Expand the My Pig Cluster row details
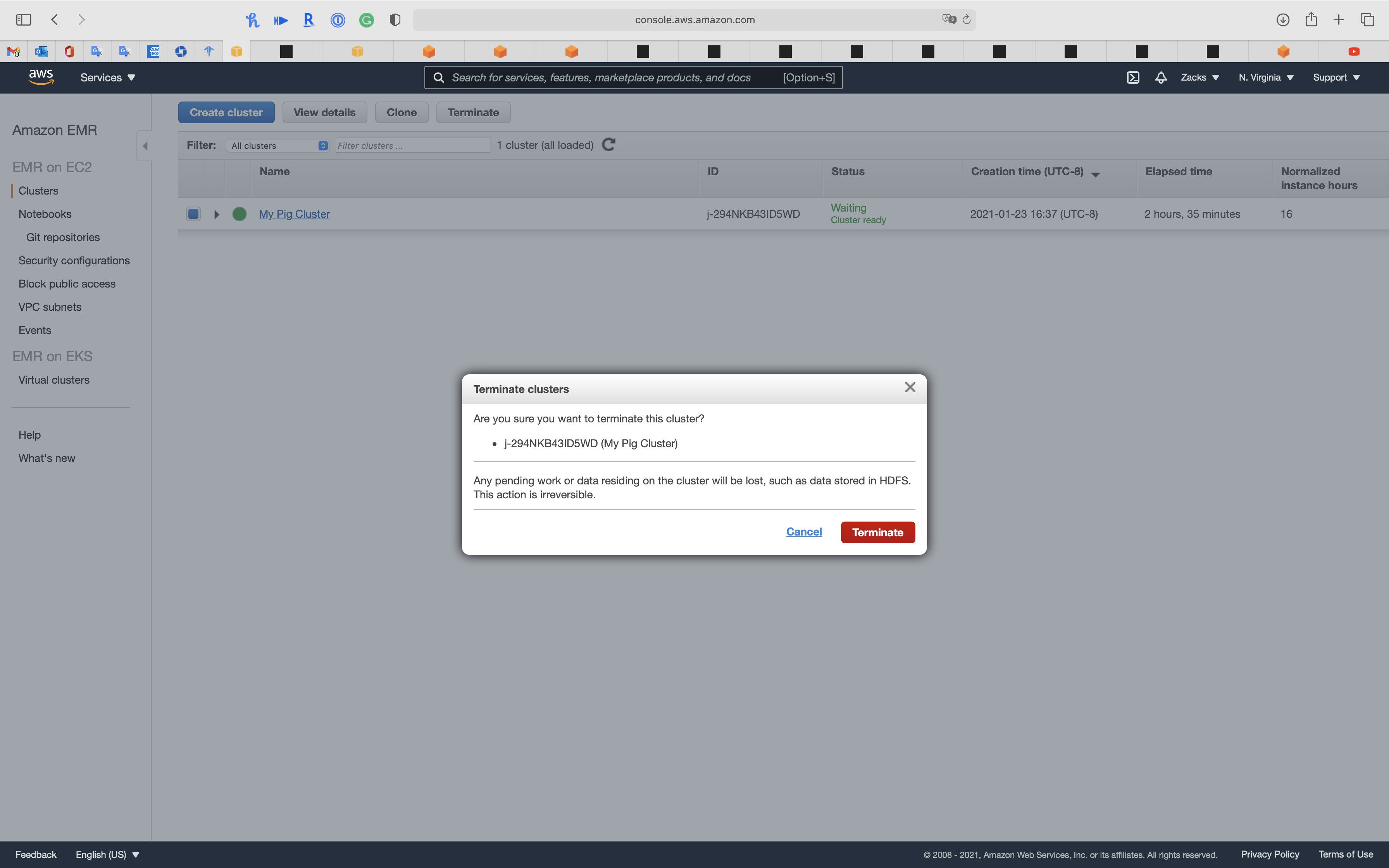 tap(216, 214)
